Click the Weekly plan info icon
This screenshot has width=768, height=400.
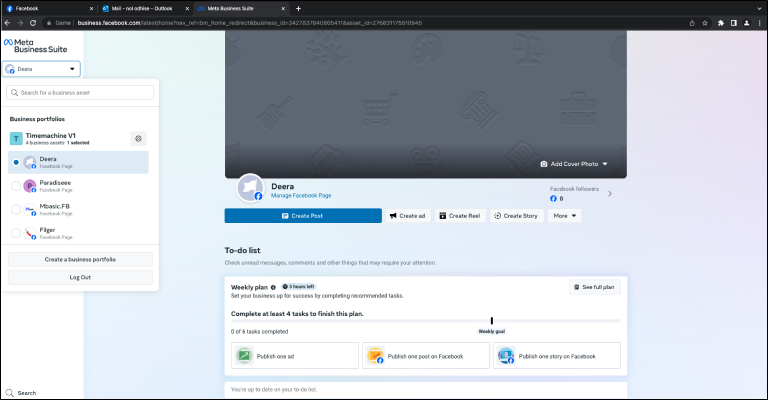[273, 287]
